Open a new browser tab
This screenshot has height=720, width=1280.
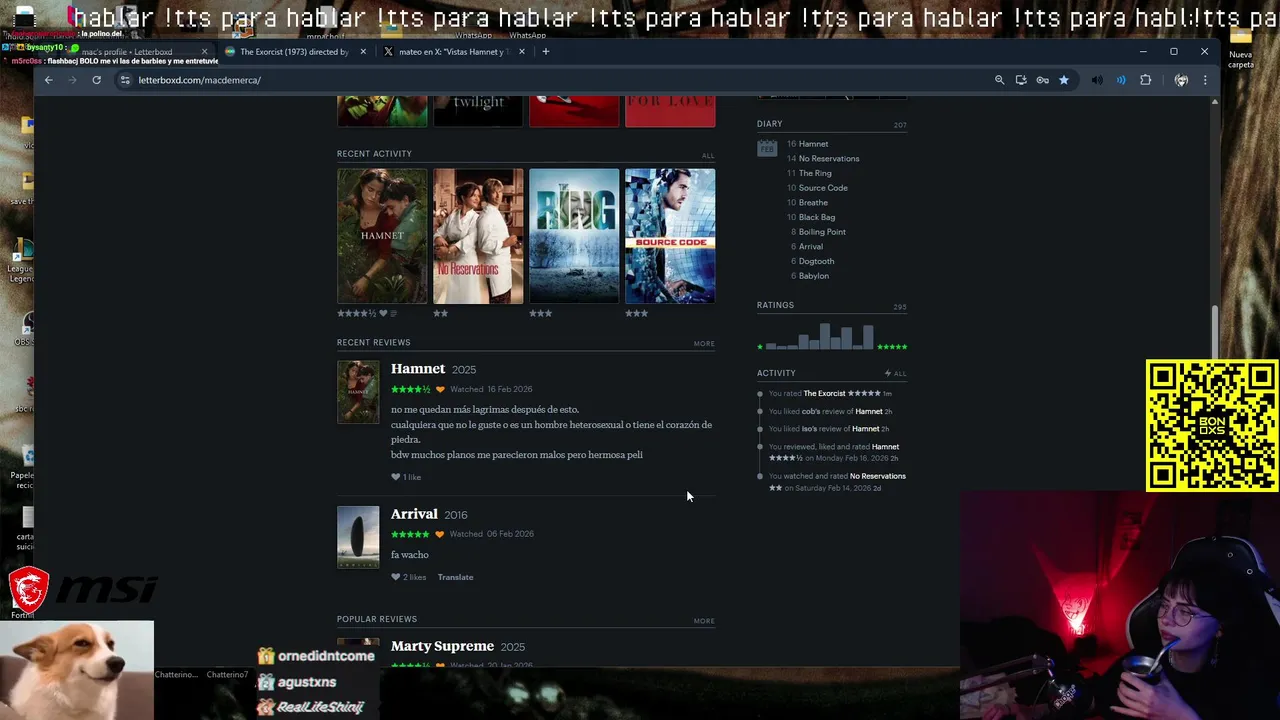(x=545, y=52)
